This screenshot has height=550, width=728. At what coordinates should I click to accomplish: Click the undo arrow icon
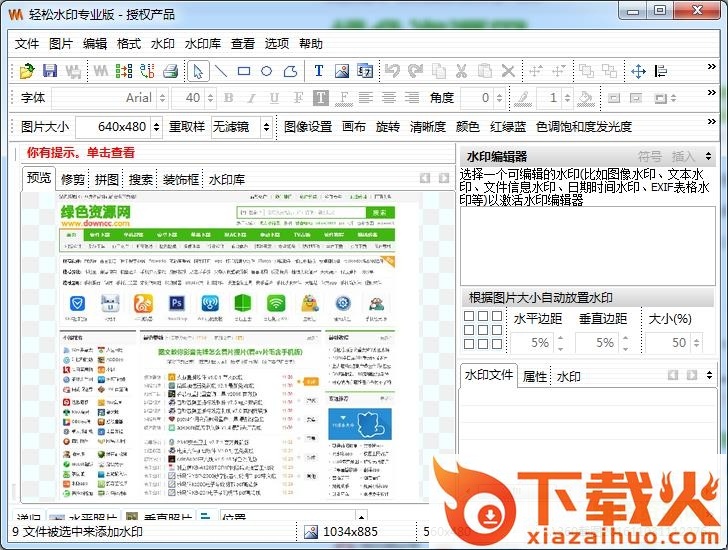(x=392, y=71)
